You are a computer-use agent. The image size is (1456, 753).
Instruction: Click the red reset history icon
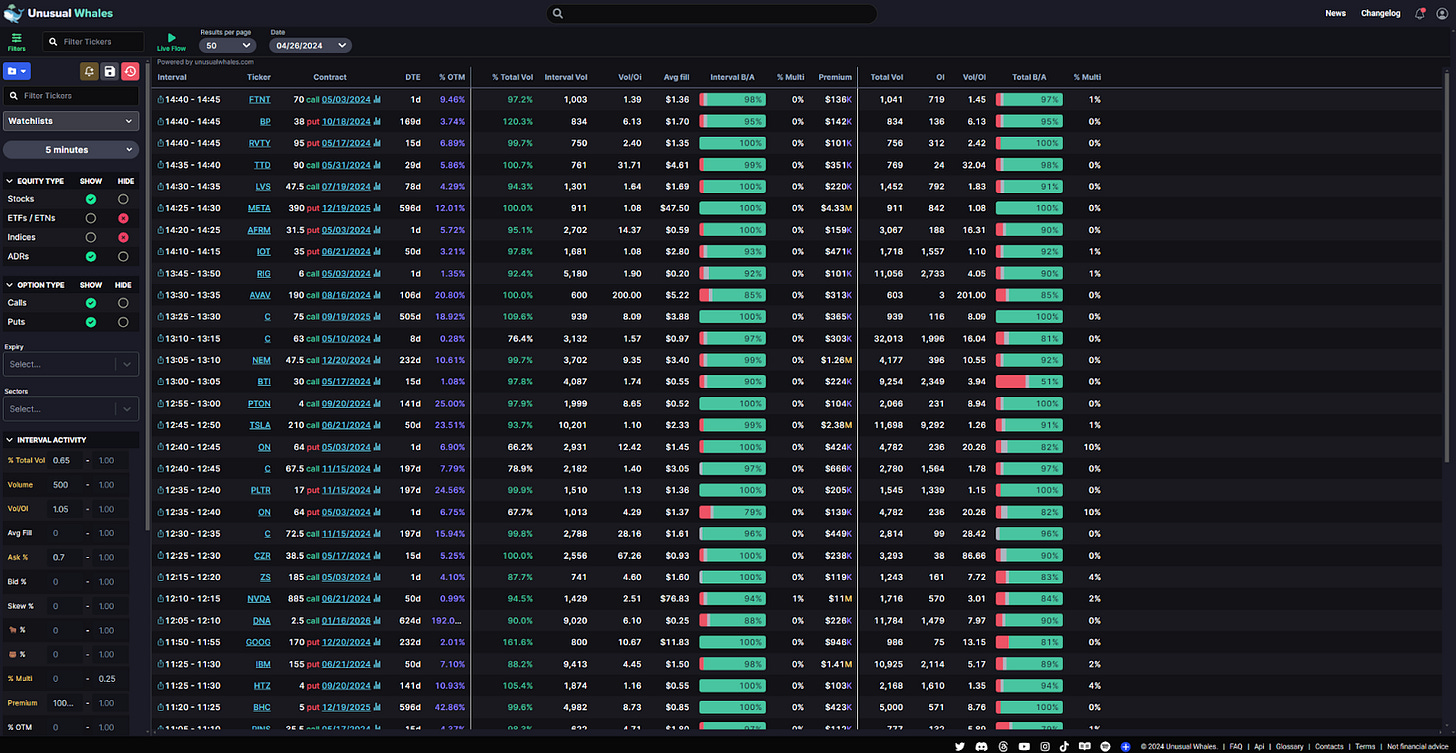[130, 71]
